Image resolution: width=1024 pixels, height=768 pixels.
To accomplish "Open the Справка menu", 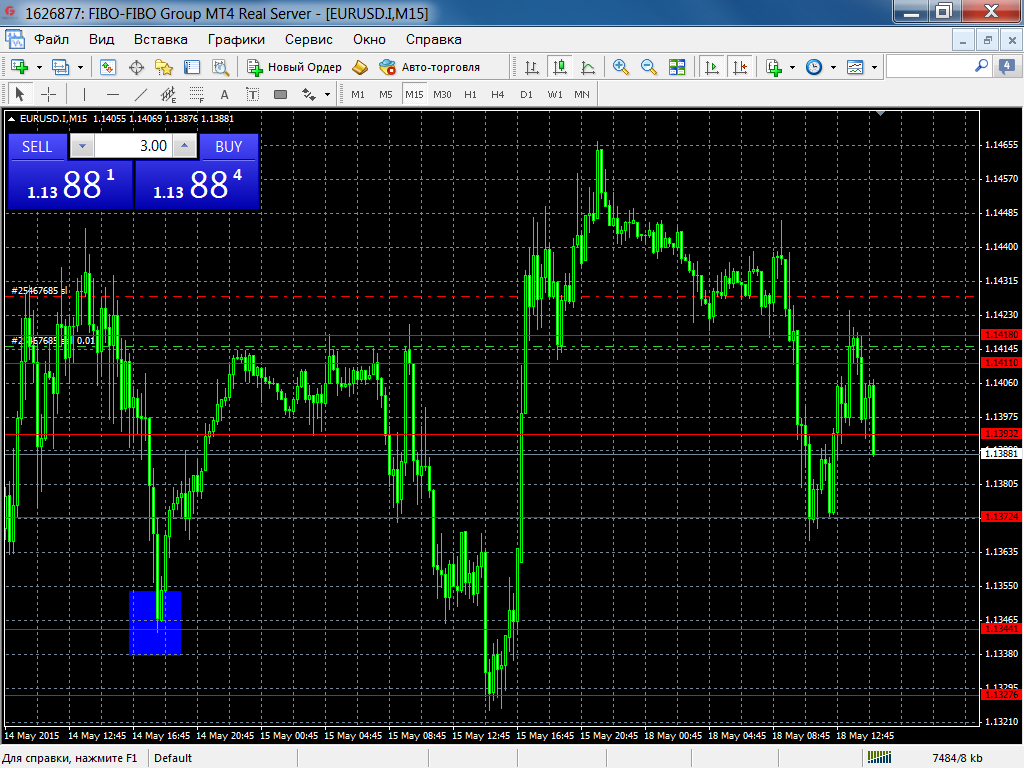I will [434, 39].
